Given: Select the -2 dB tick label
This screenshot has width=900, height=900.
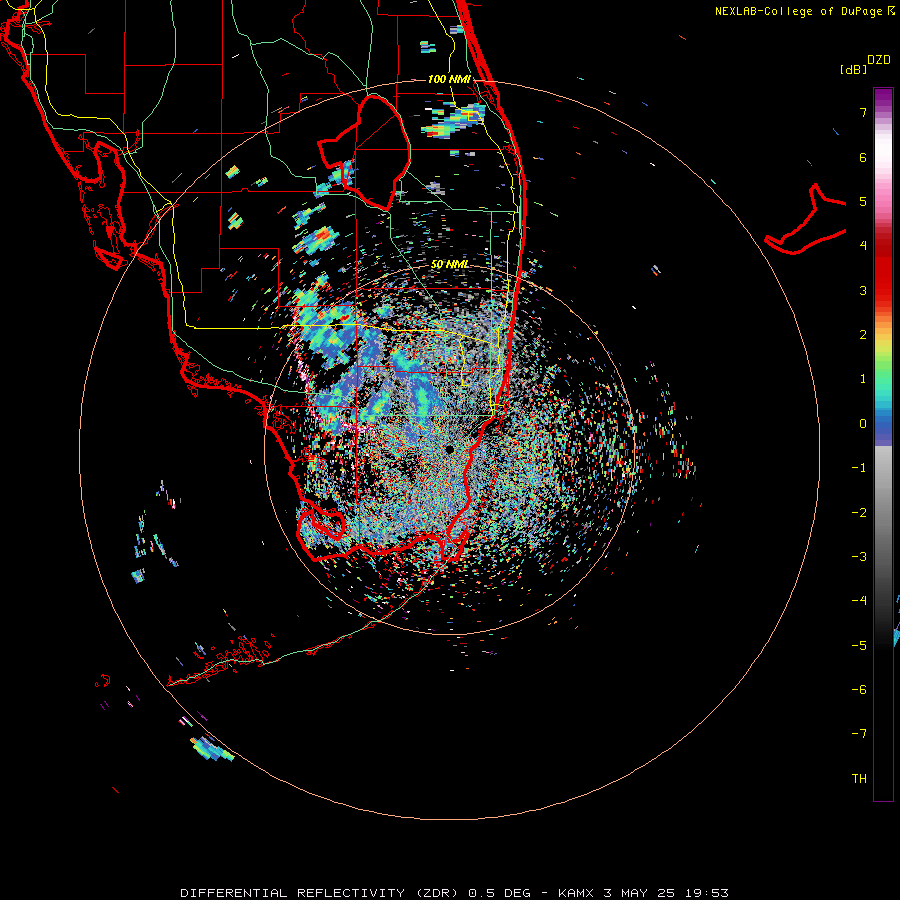Looking at the screenshot, I should [x=859, y=512].
